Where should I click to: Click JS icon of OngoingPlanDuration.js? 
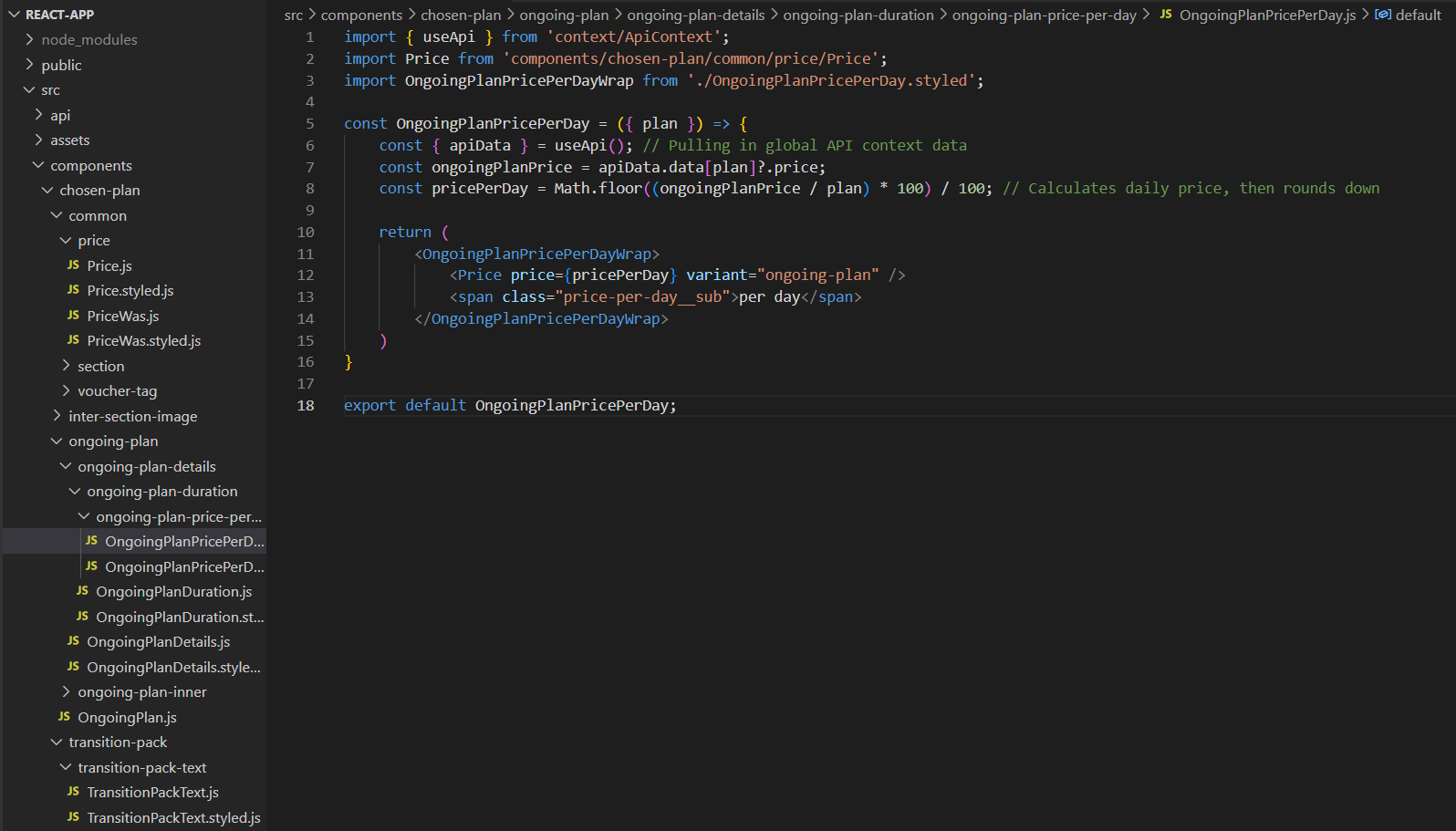click(x=82, y=590)
